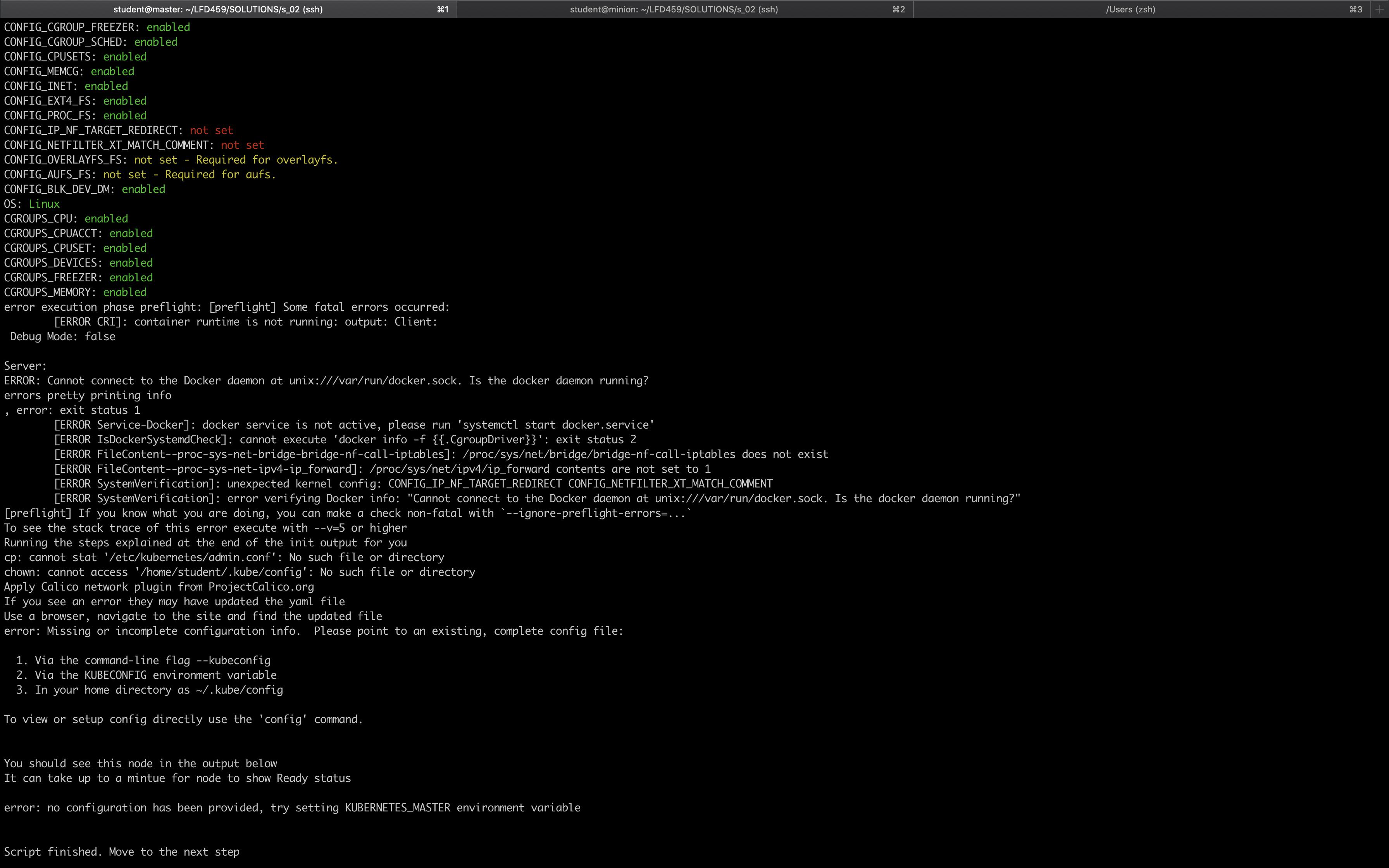Click the '/etc/kubernetes/admin.conf' missing file error
Image resolution: width=1389 pixels, height=868 pixels.
(x=224, y=557)
